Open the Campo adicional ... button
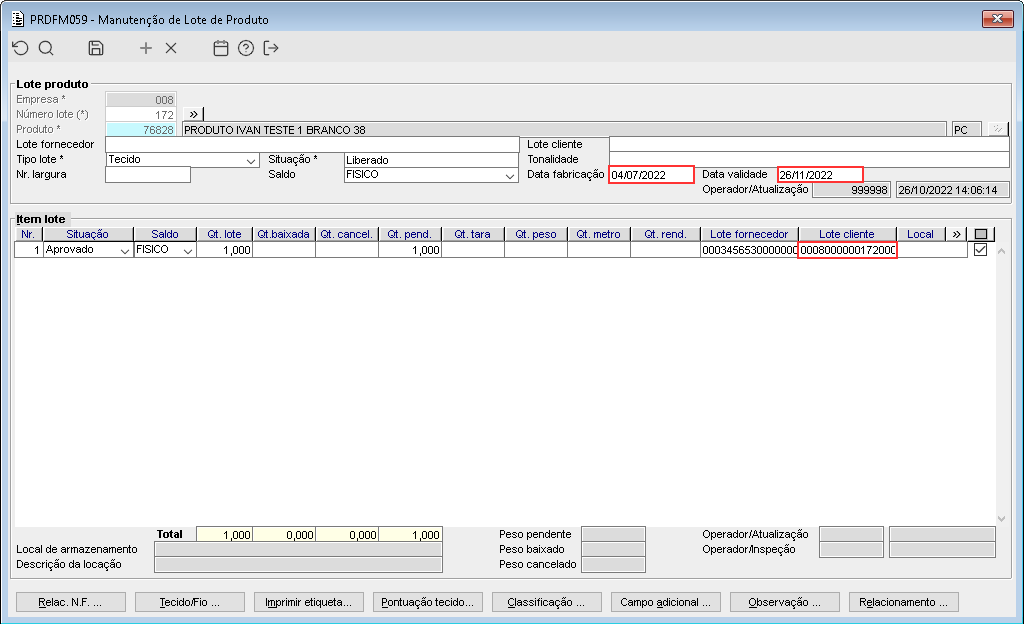This screenshot has height=624, width=1024. point(665,602)
